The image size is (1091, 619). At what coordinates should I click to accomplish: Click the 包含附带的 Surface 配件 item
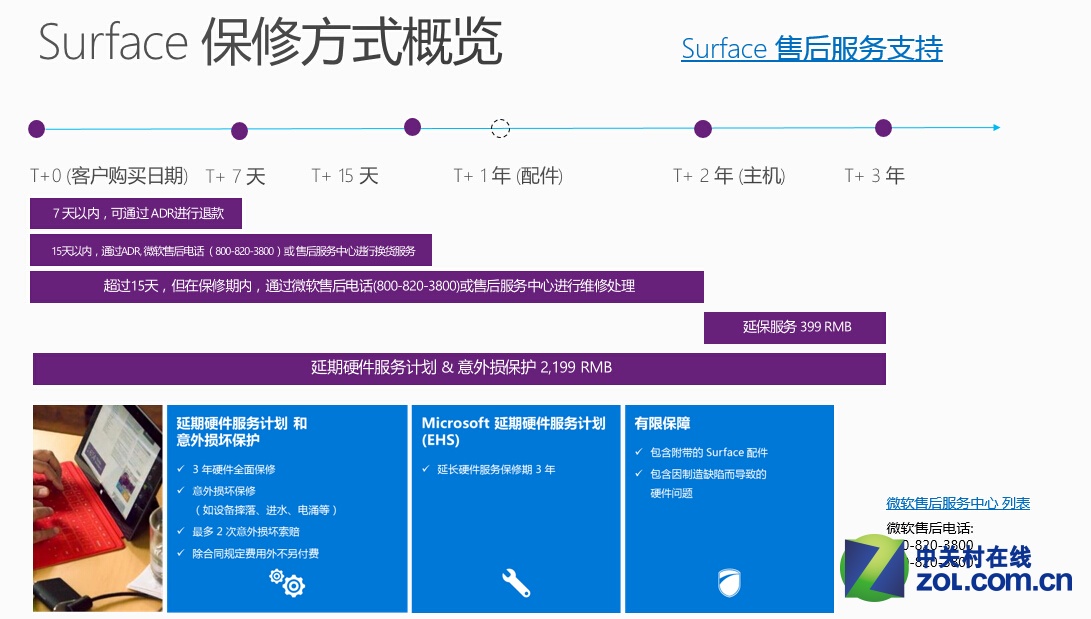coord(709,452)
